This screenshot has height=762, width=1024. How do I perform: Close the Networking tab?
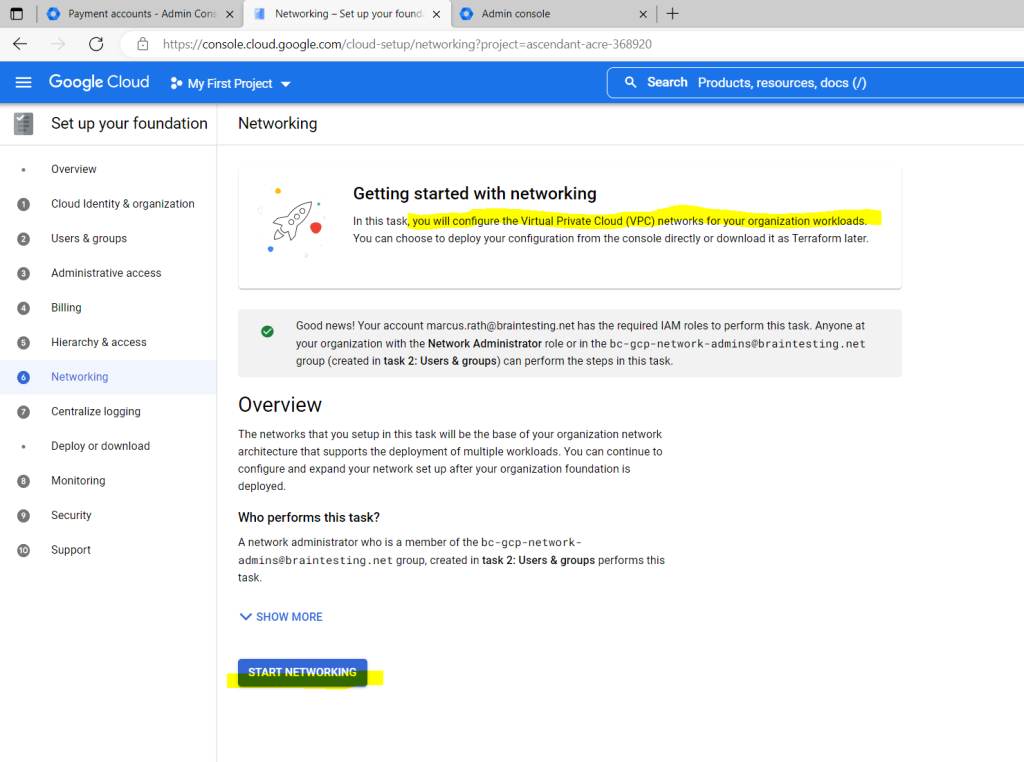pos(436,14)
